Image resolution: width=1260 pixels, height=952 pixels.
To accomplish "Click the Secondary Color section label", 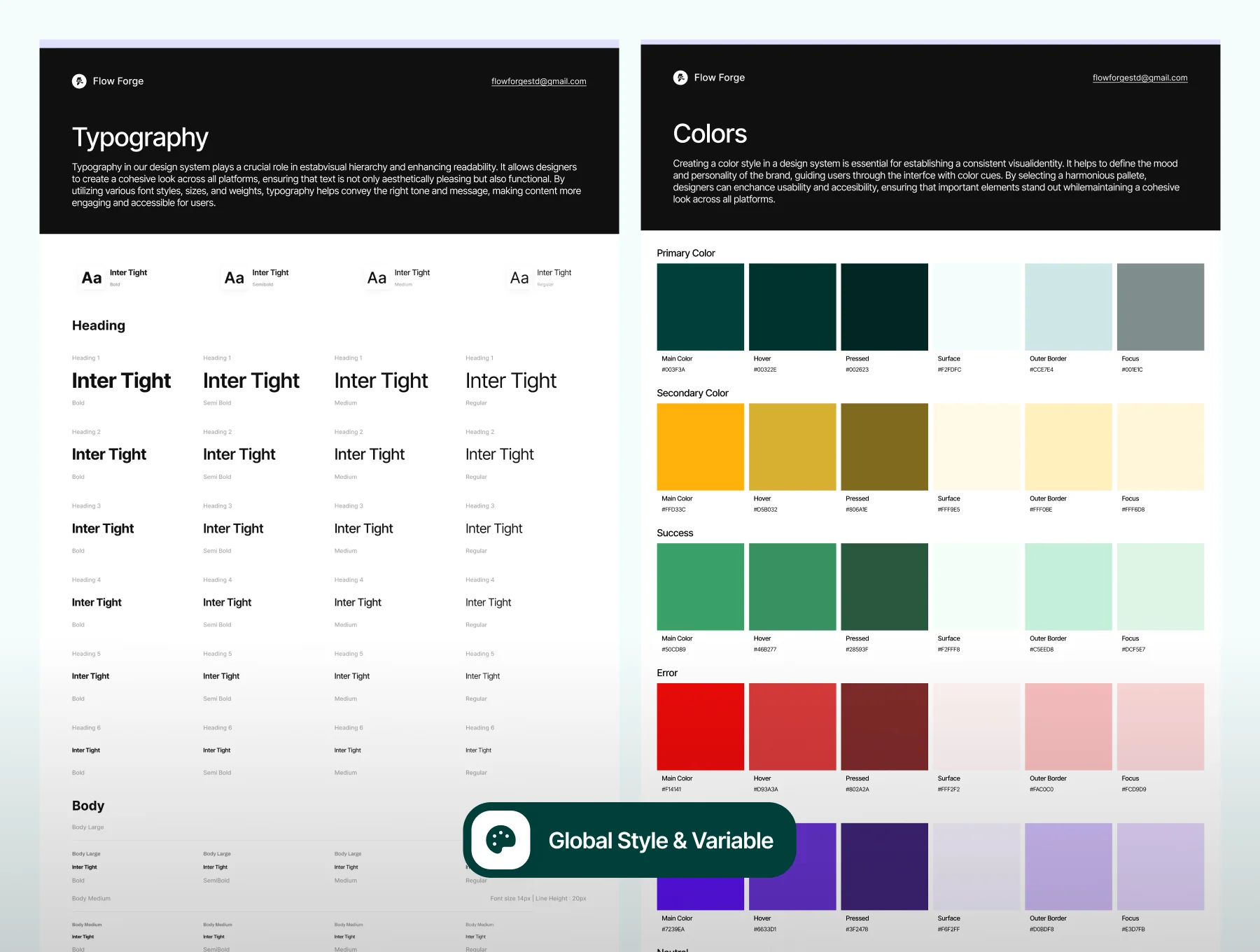I will coord(692,393).
